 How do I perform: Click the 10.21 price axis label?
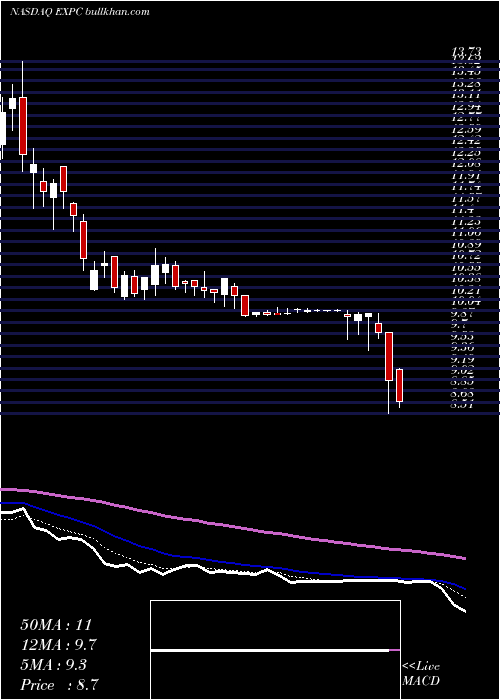coord(467,290)
